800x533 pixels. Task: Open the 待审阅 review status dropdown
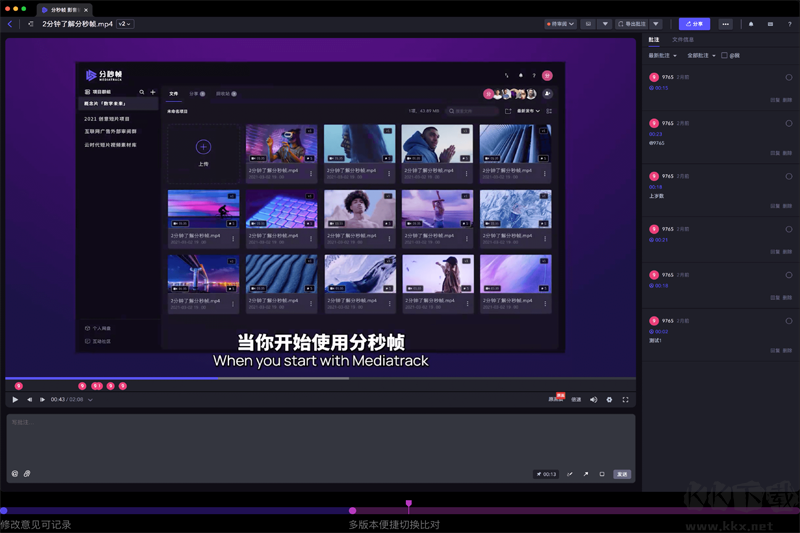point(561,24)
